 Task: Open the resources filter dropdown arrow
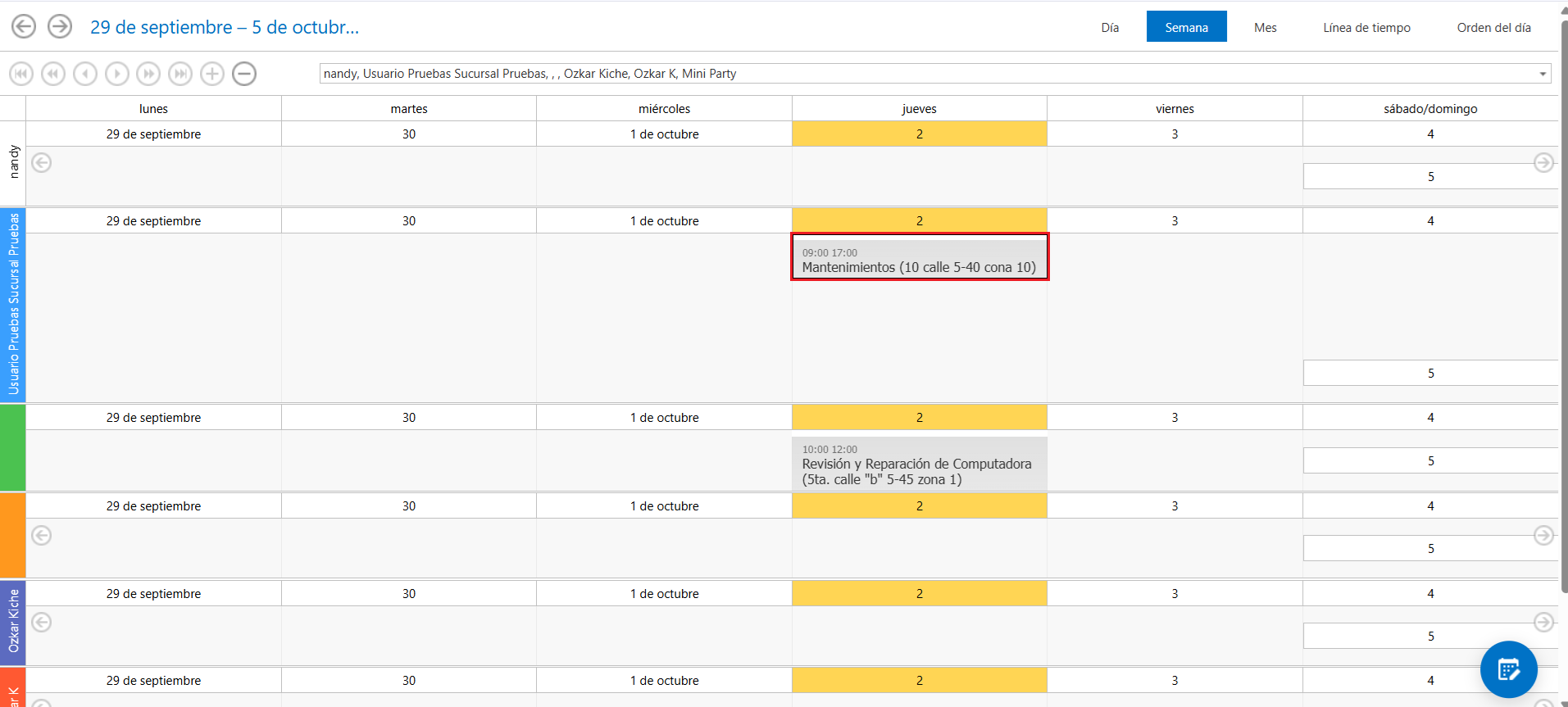click(1543, 74)
